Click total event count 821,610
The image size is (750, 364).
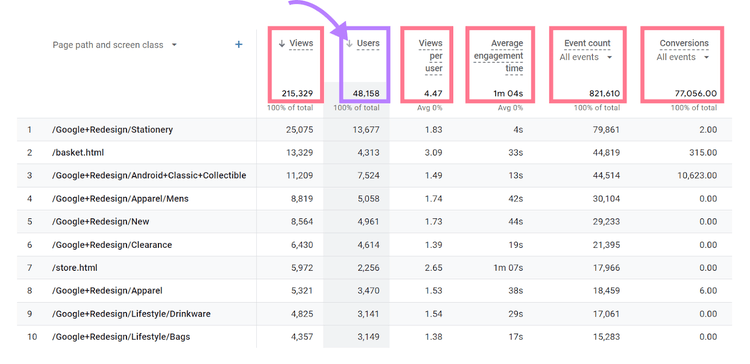pyautogui.click(x=605, y=94)
